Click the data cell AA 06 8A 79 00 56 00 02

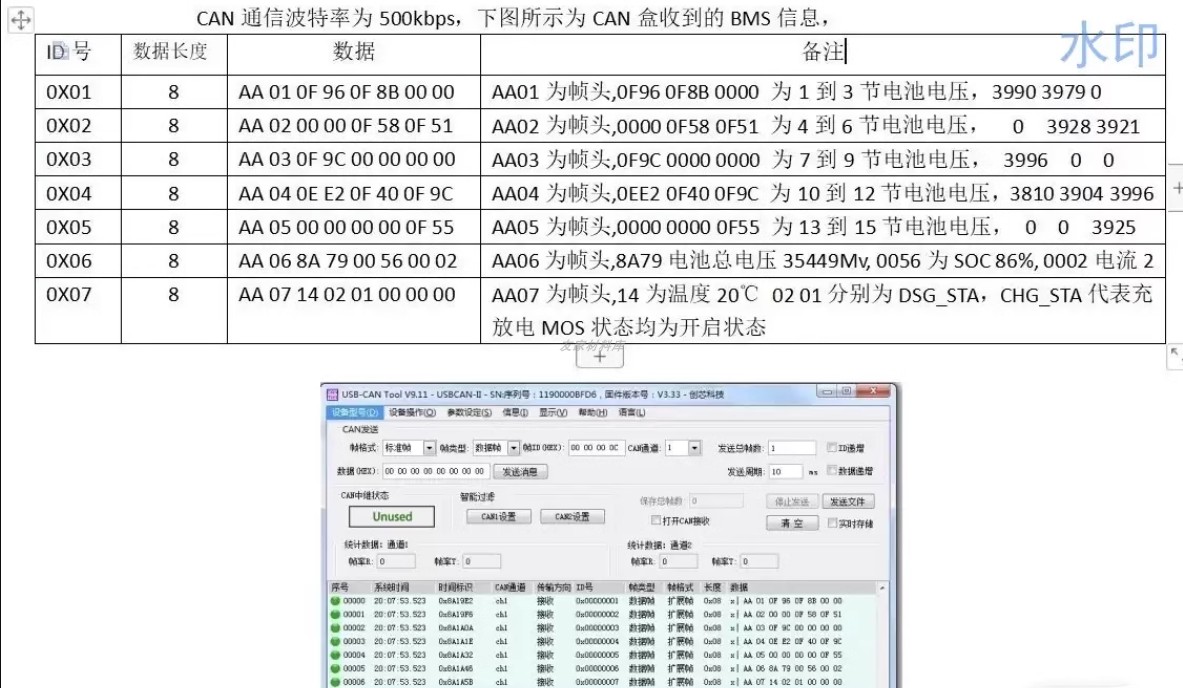pos(353,260)
